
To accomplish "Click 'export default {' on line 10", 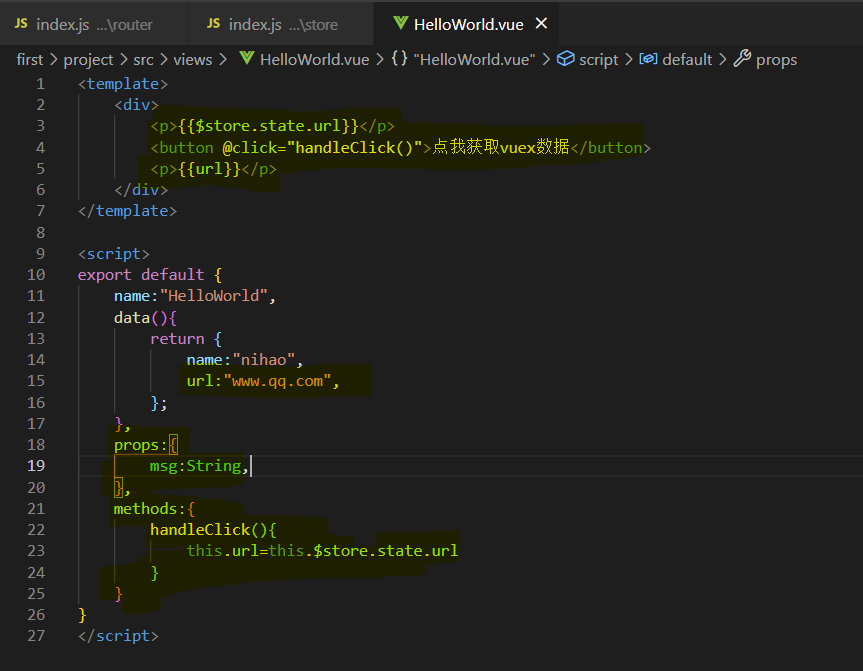I will pos(150,275).
